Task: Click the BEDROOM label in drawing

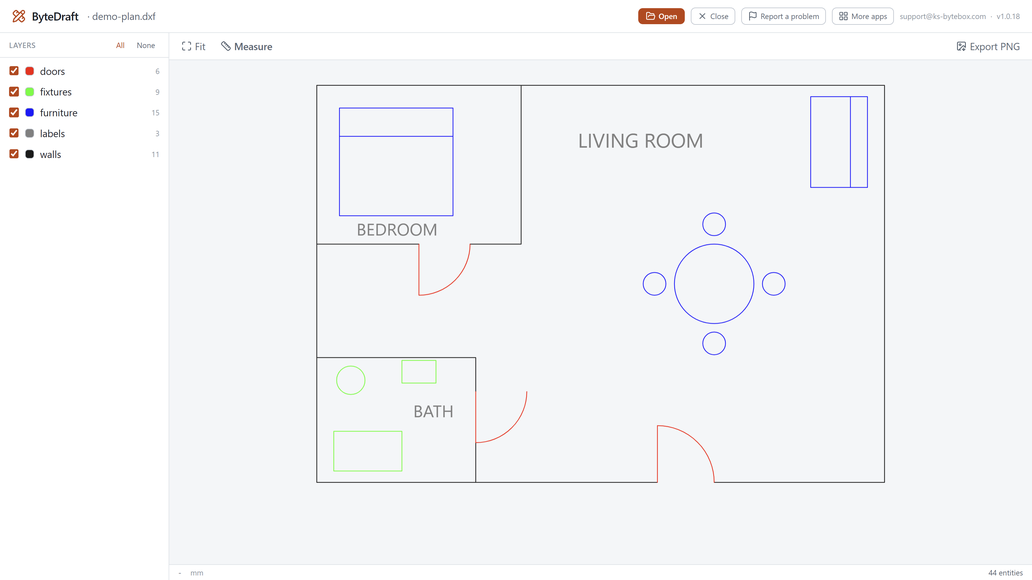Action: click(397, 230)
